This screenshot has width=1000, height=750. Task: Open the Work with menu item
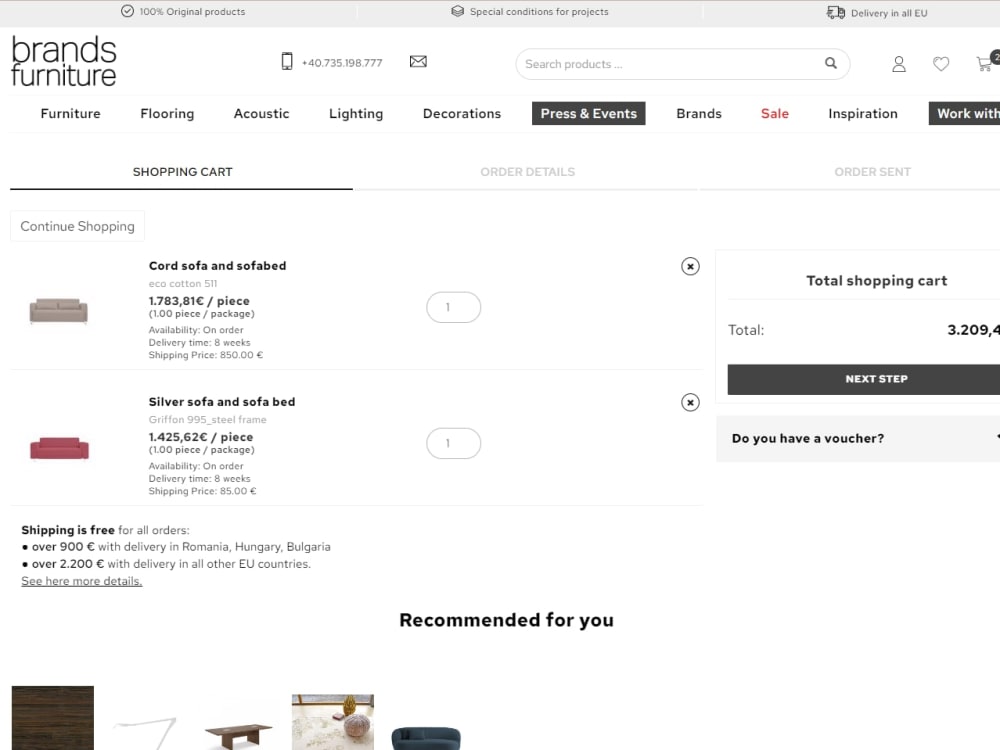pyautogui.click(x=964, y=114)
